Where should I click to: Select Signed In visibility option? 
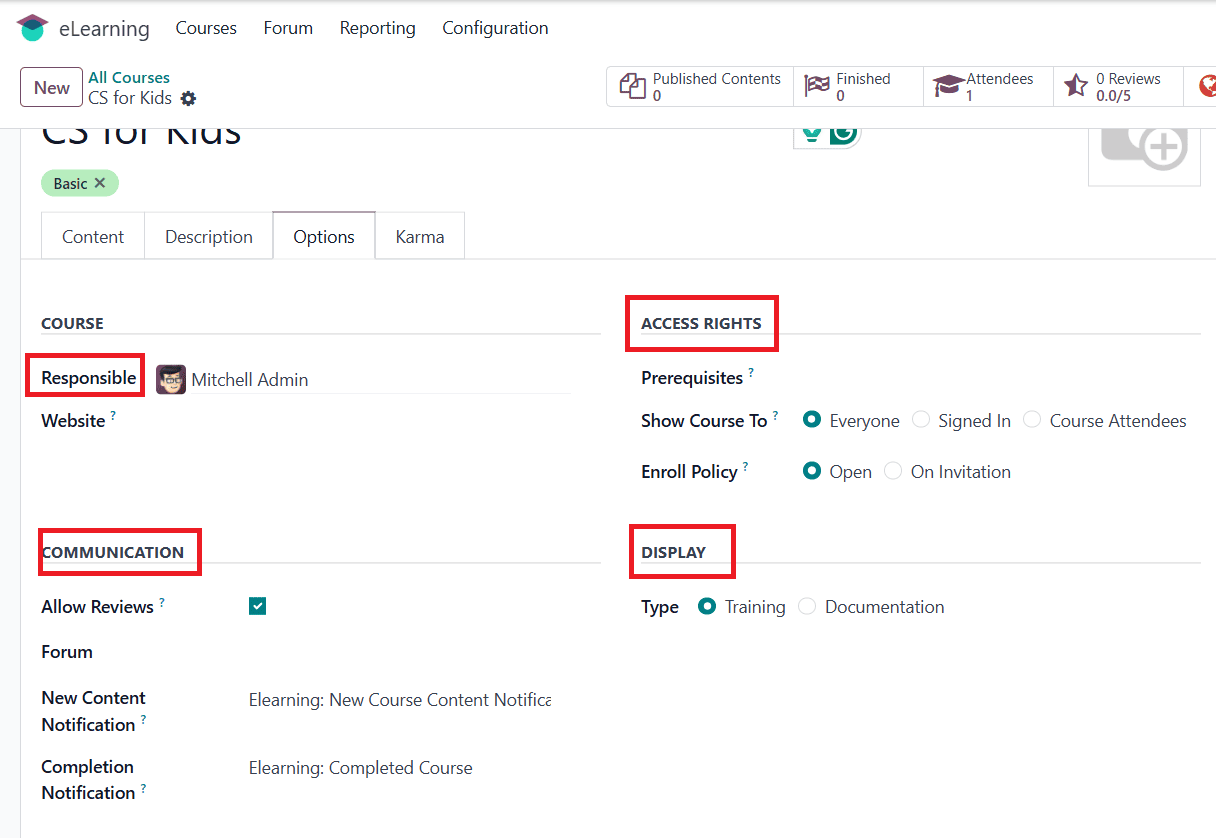[x=921, y=420]
